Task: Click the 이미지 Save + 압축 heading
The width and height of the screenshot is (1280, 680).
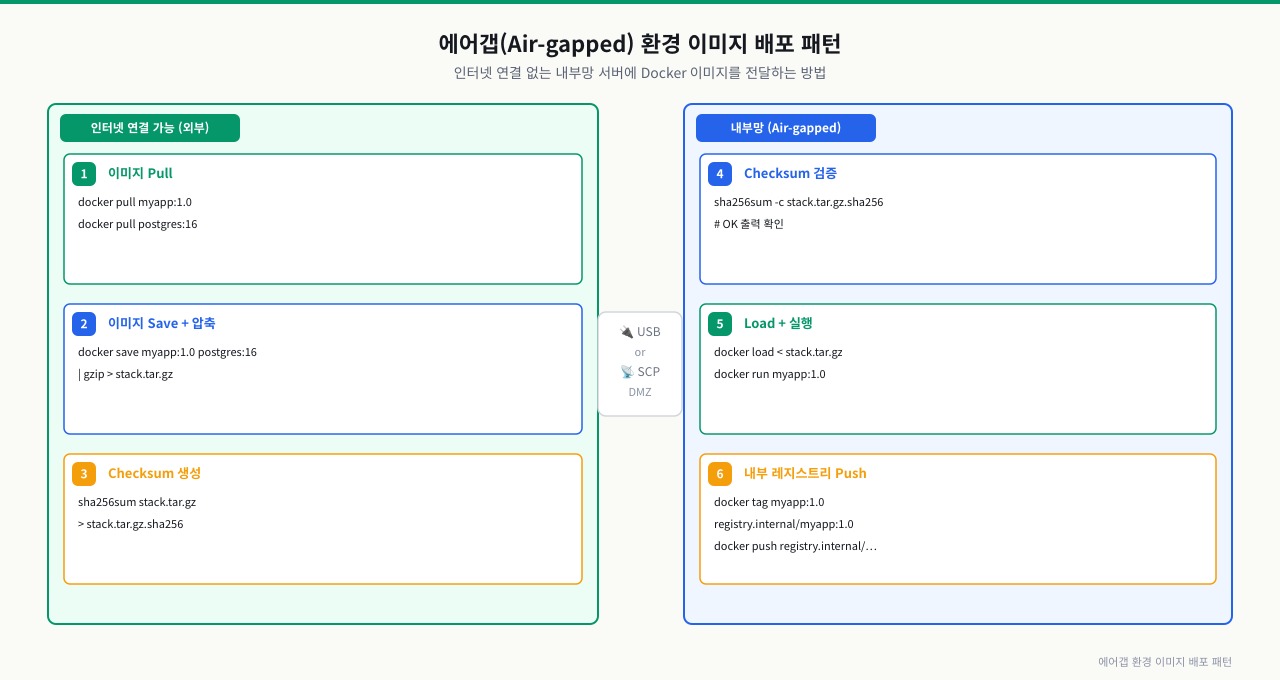Action: [x=161, y=324]
